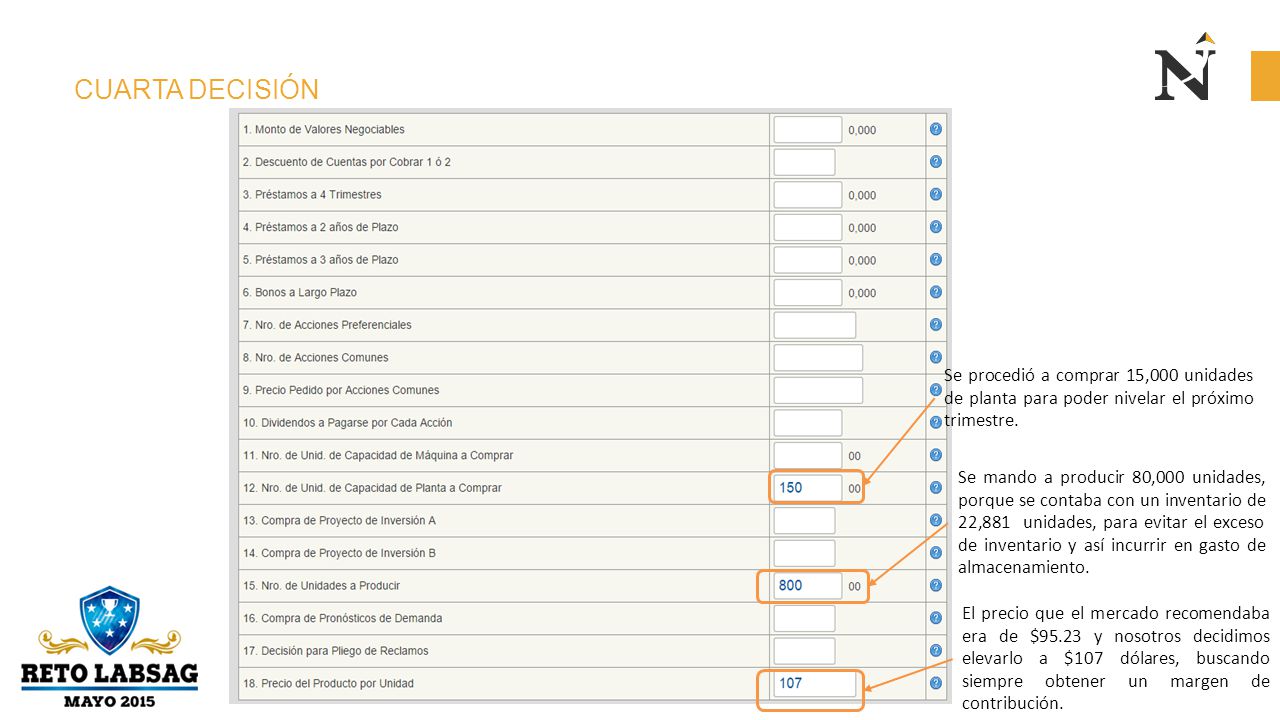Select label 9. Precio Pedido por Acciones Comunes
This screenshot has height=720, width=1280.
340,390
